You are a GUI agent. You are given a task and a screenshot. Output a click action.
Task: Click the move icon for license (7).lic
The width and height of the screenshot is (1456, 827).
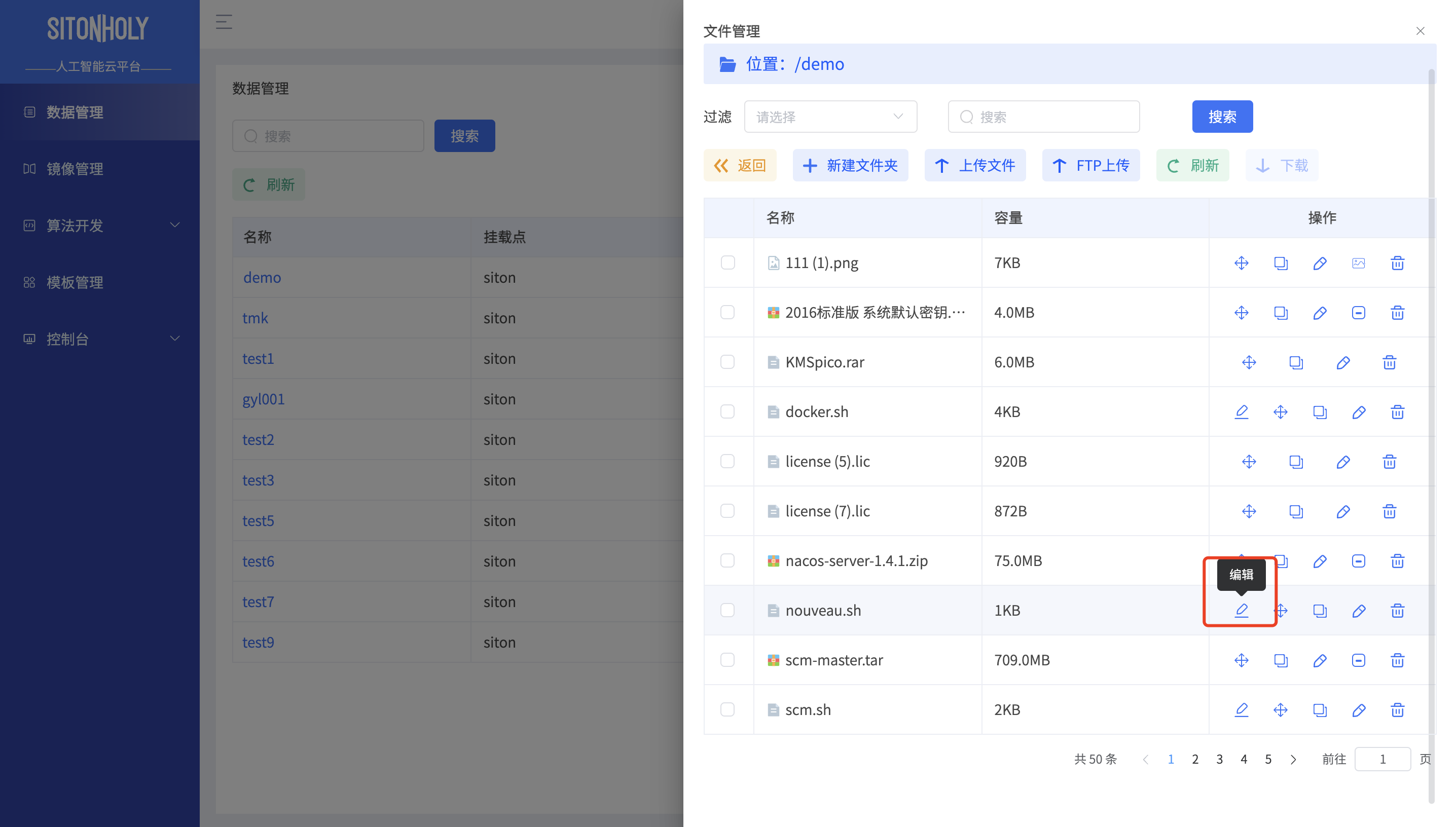coord(1249,511)
